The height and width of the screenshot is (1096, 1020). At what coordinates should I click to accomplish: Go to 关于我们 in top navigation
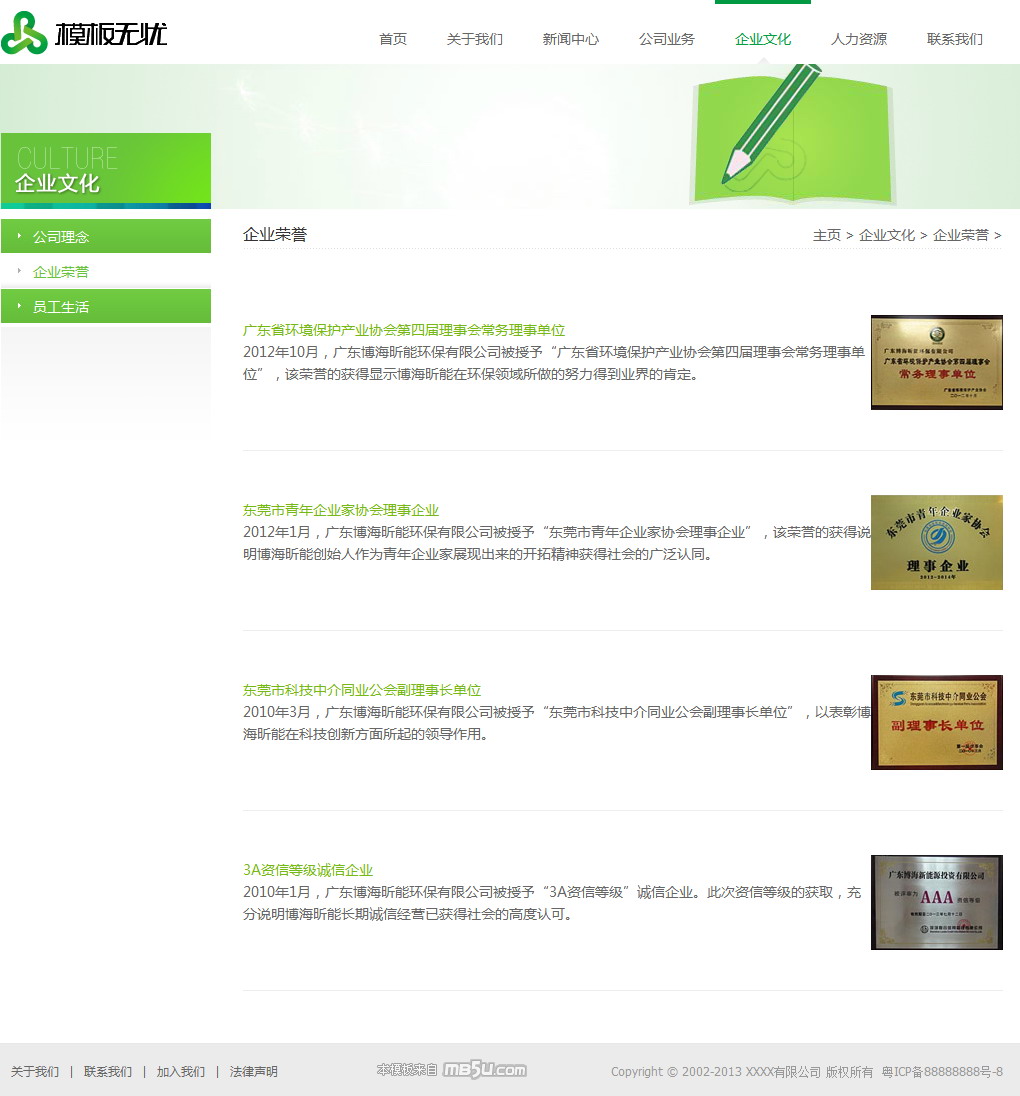(475, 39)
